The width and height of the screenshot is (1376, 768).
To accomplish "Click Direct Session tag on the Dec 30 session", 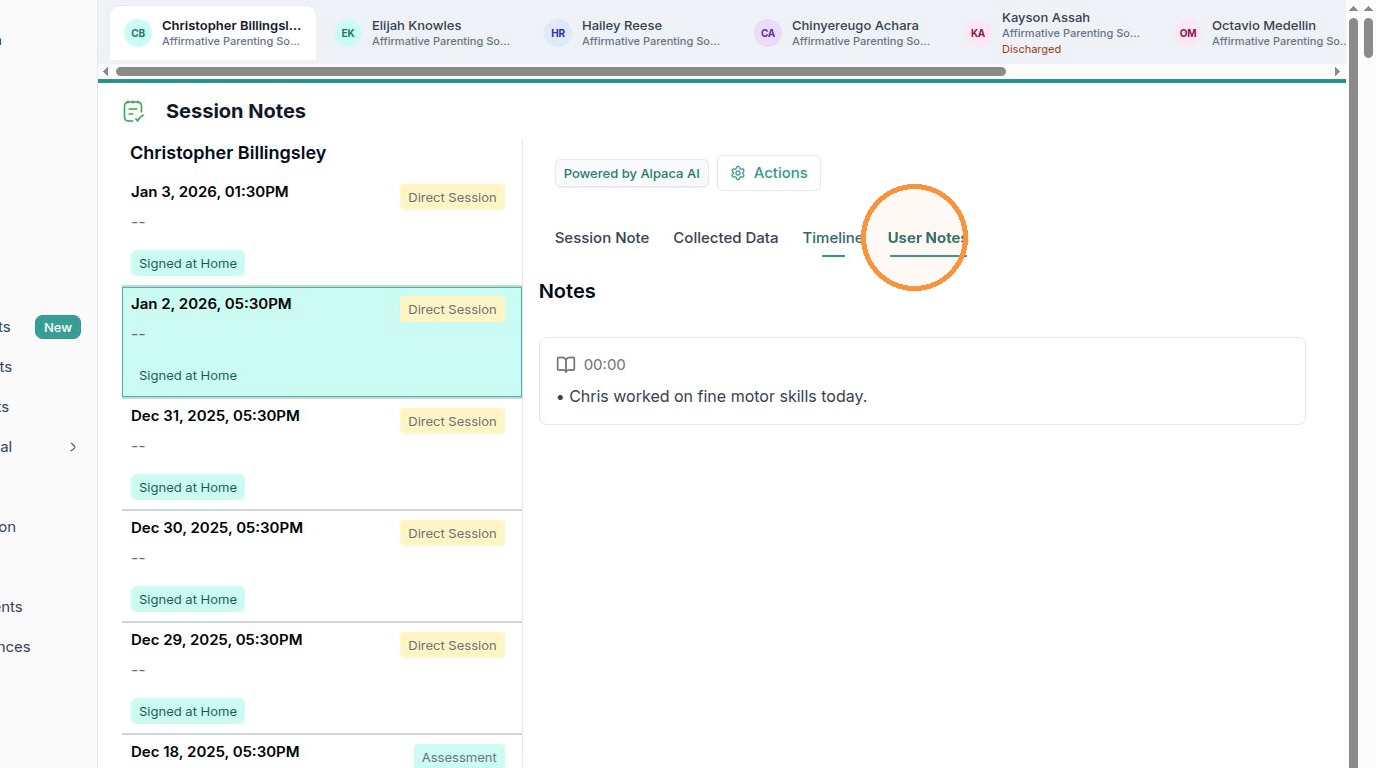I will click(x=452, y=533).
